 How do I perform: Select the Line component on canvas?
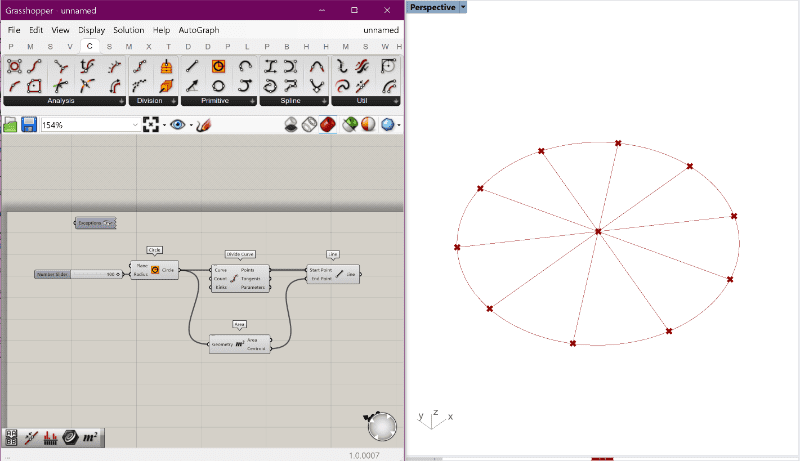[333, 274]
